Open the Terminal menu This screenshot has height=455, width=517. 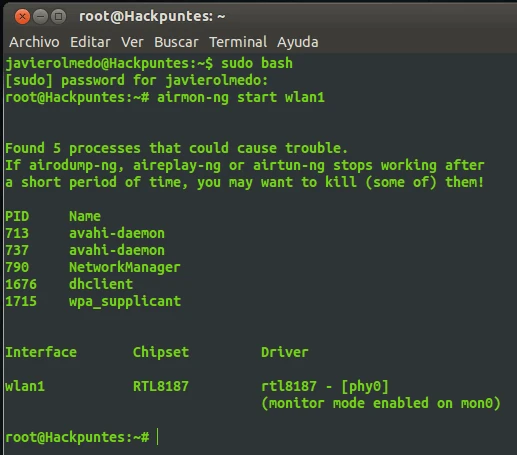(238, 42)
